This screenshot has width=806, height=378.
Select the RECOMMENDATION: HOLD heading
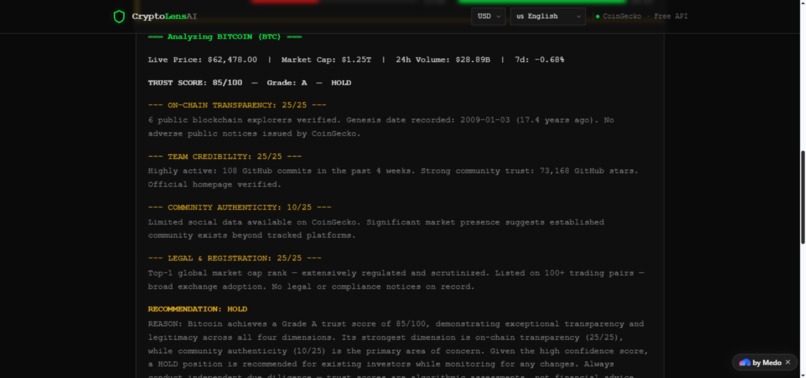[x=197, y=309]
